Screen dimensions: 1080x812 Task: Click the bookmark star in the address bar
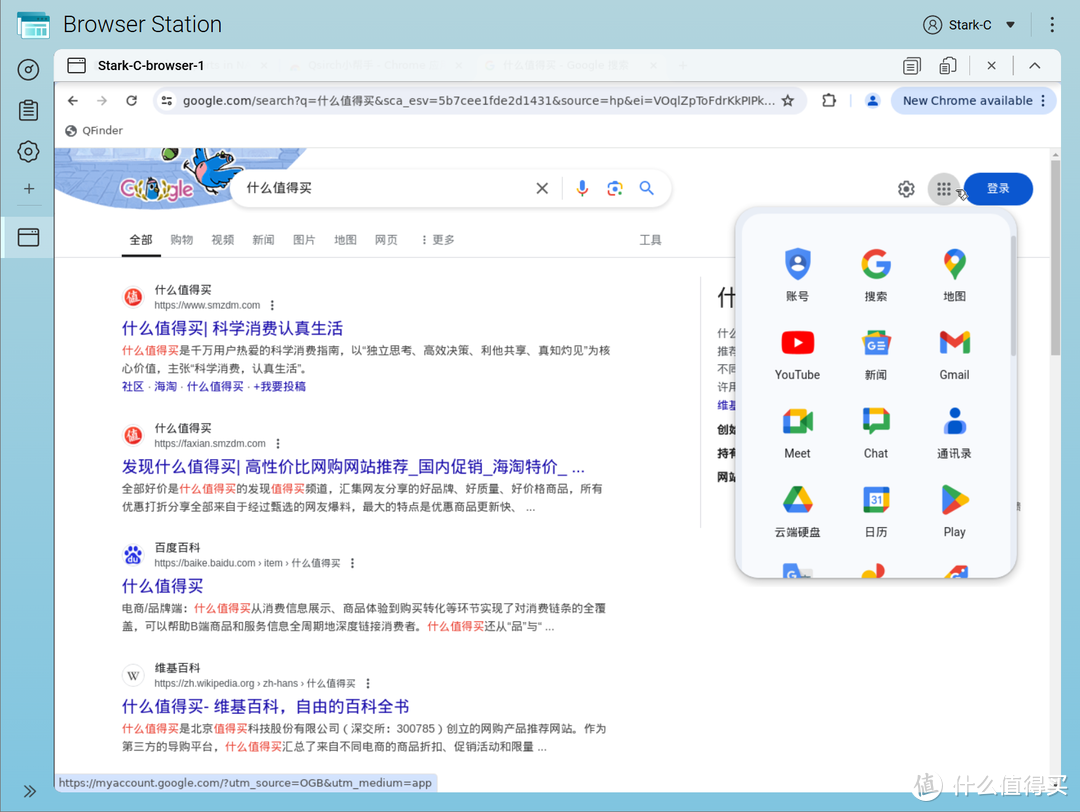pyautogui.click(x=787, y=100)
